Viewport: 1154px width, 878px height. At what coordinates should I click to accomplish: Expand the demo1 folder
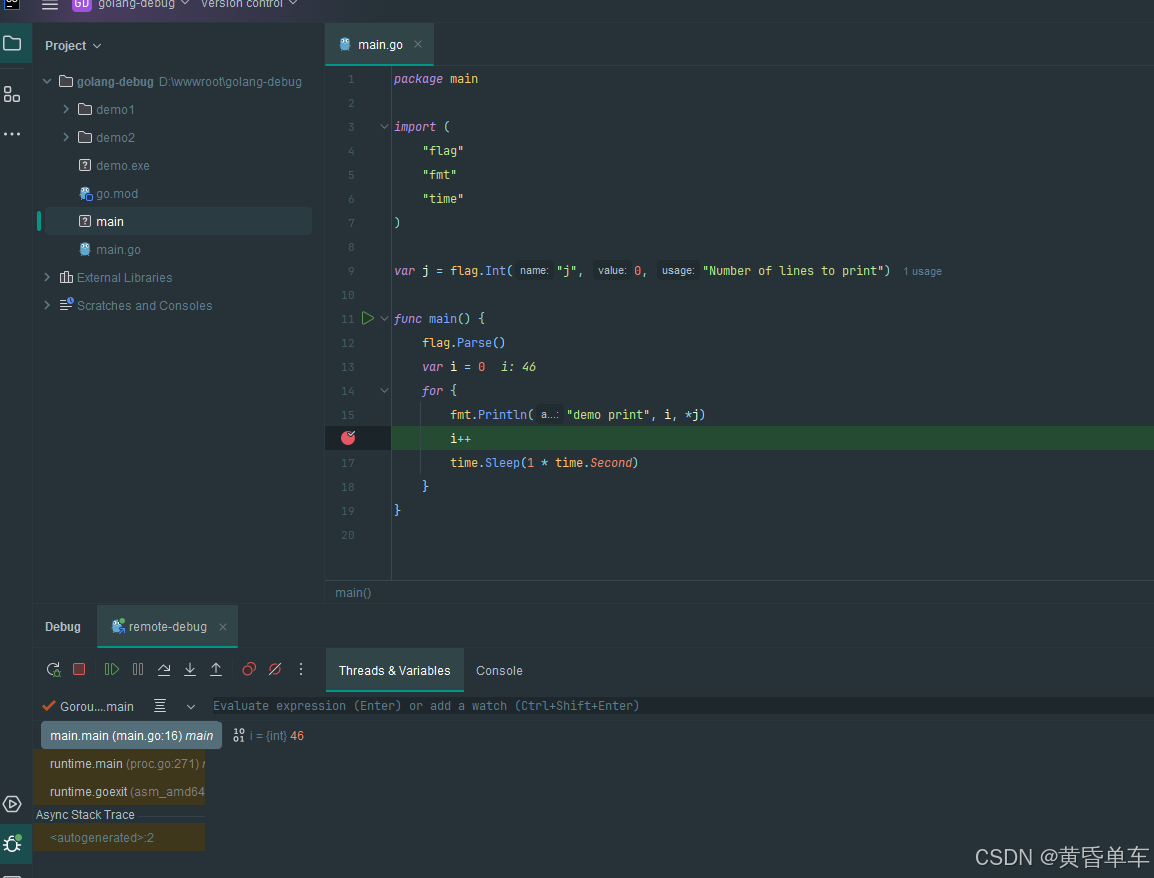[66, 110]
